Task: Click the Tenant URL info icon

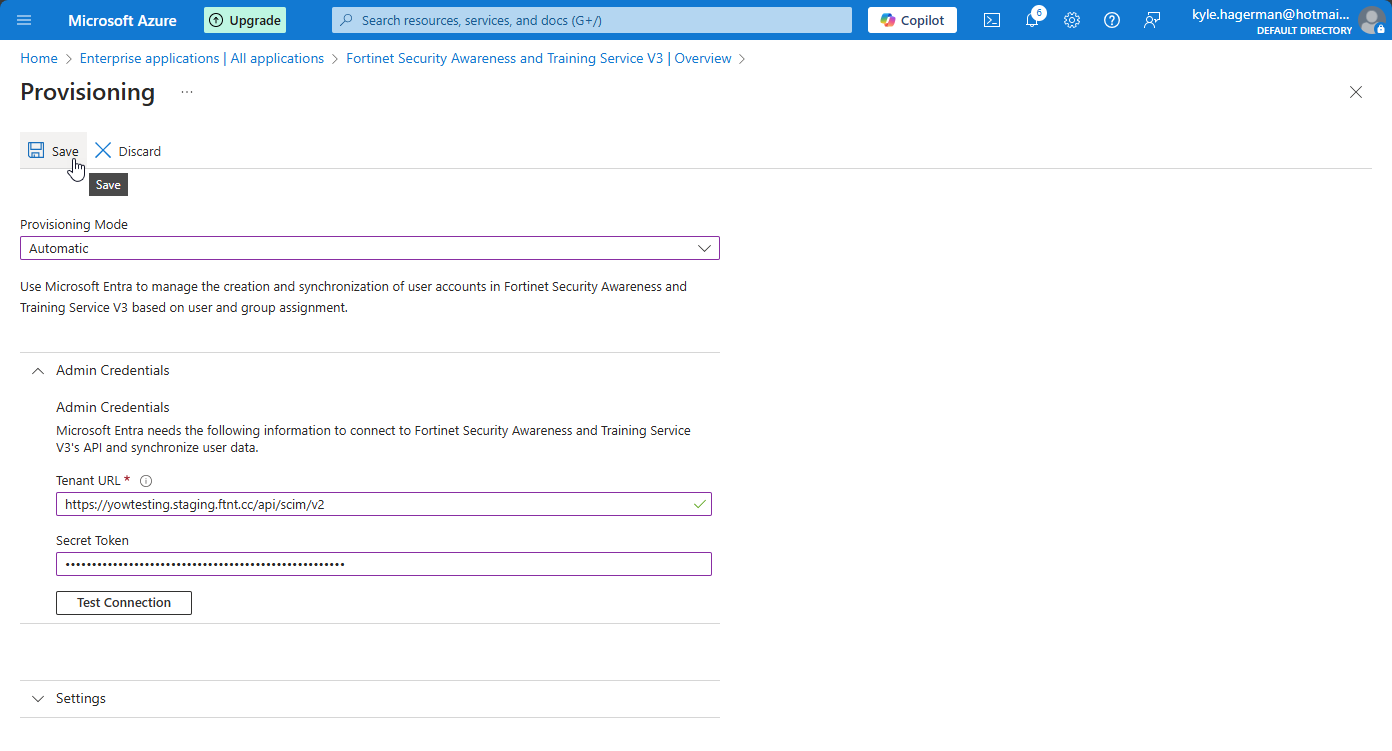Action: pos(146,481)
